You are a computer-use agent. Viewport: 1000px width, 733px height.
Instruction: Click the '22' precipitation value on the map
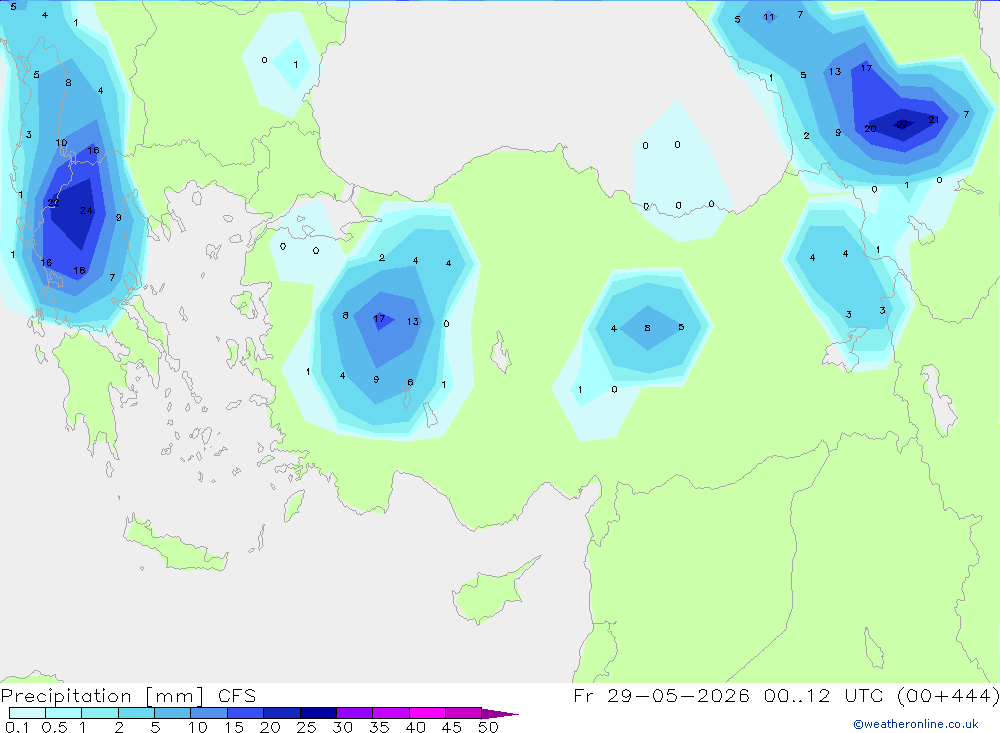pos(53,203)
